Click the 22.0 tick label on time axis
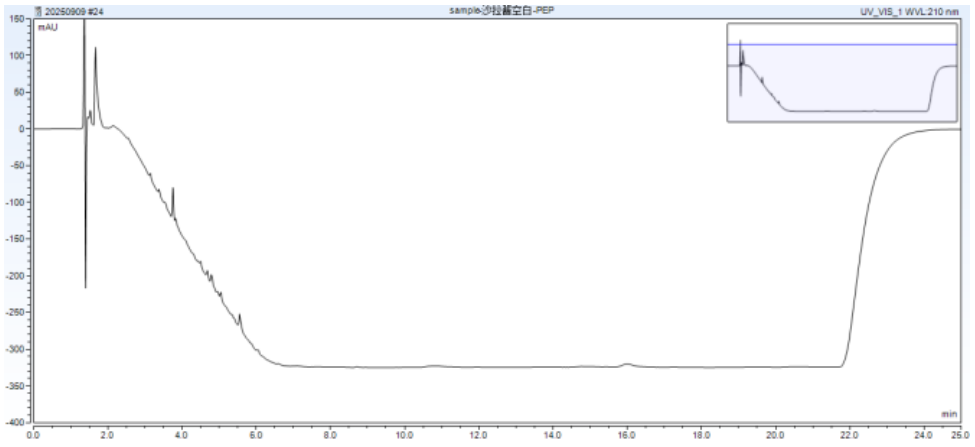The image size is (975, 447). coord(850,435)
